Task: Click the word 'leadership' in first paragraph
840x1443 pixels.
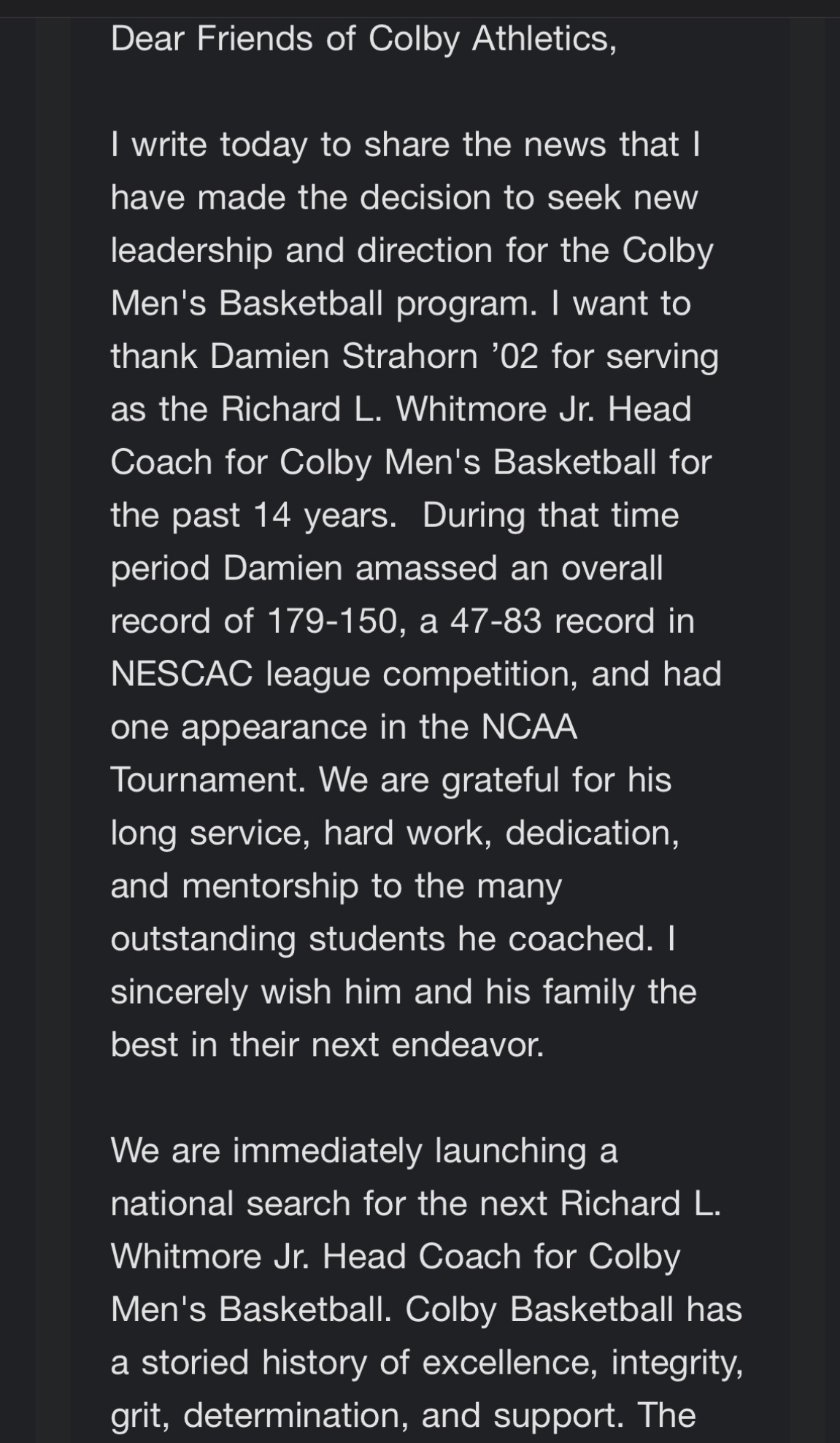Action: 191,250
